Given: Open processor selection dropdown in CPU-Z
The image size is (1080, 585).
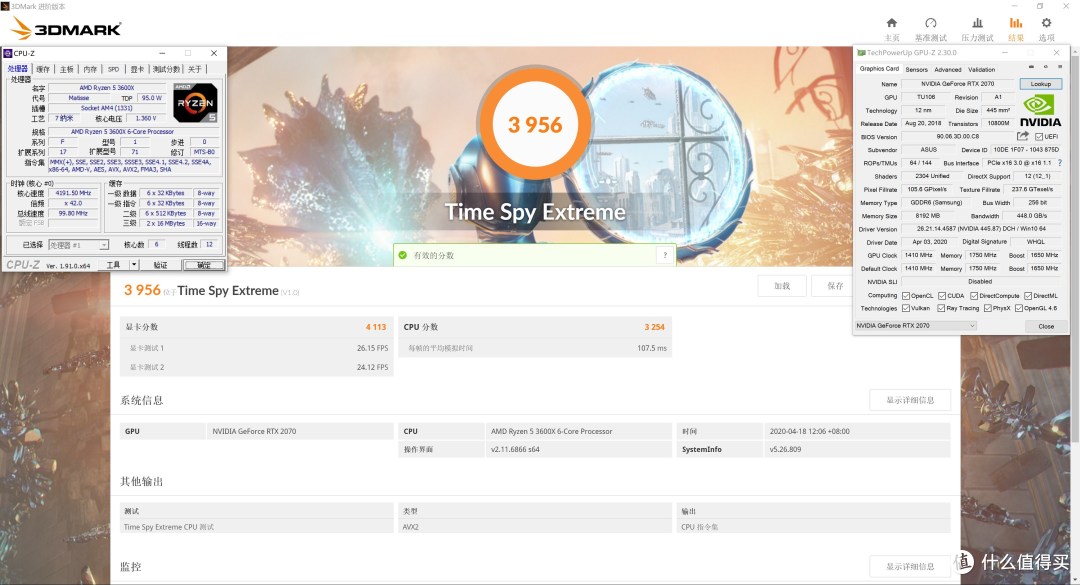Looking at the screenshot, I should [x=79, y=245].
